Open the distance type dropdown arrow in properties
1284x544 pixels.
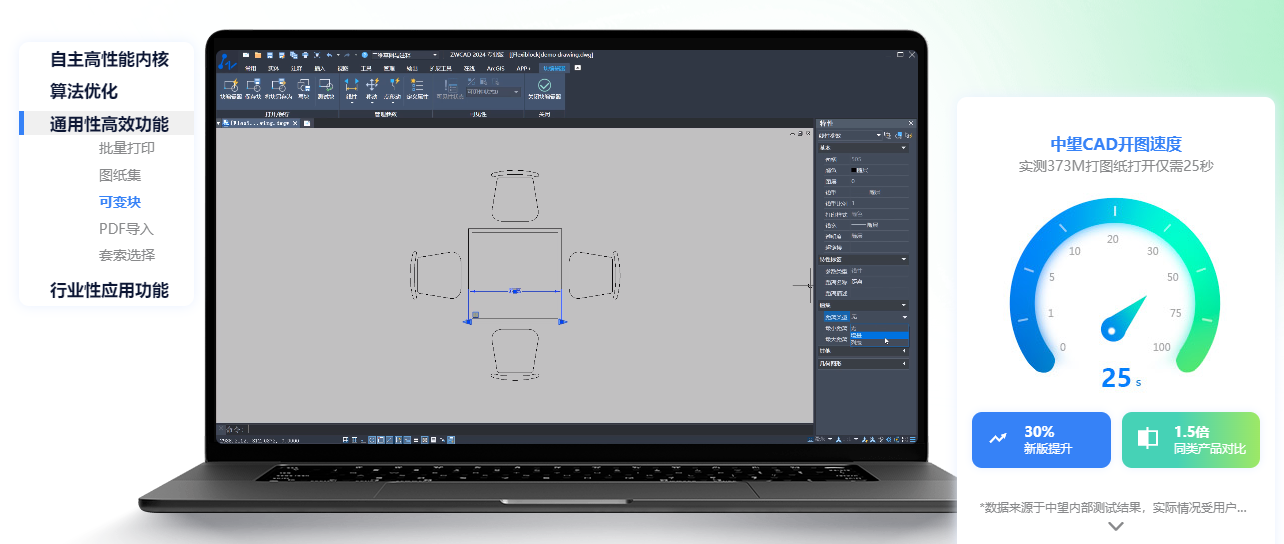pos(905,317)
